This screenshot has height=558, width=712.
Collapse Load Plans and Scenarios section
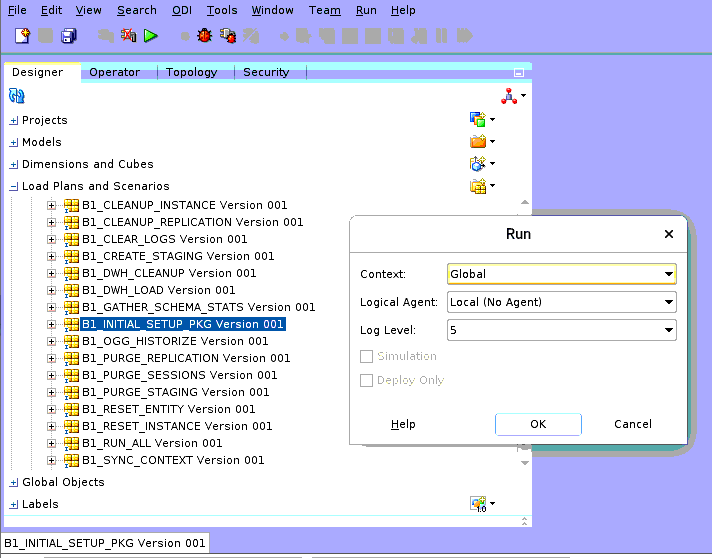14,186
